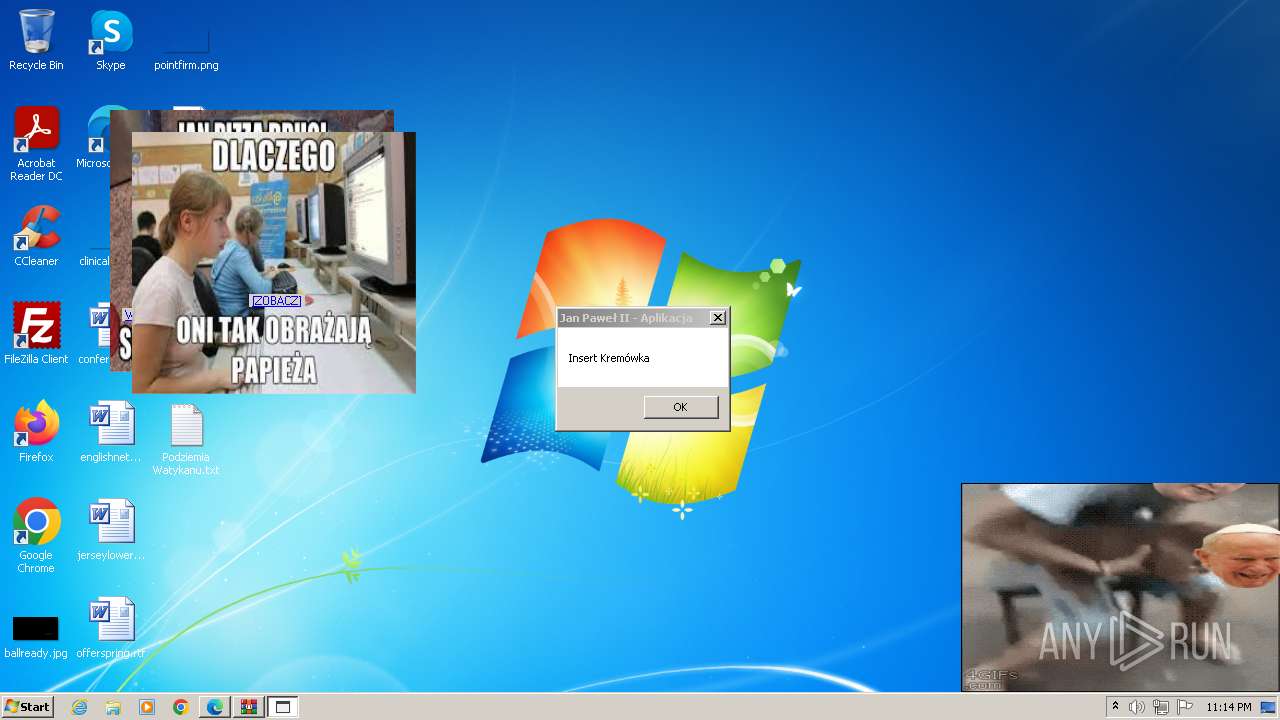Viewport: 1280px width, 720px height.
Task: Launch Windows Media Player from taskbar
Action: [147, 707]
